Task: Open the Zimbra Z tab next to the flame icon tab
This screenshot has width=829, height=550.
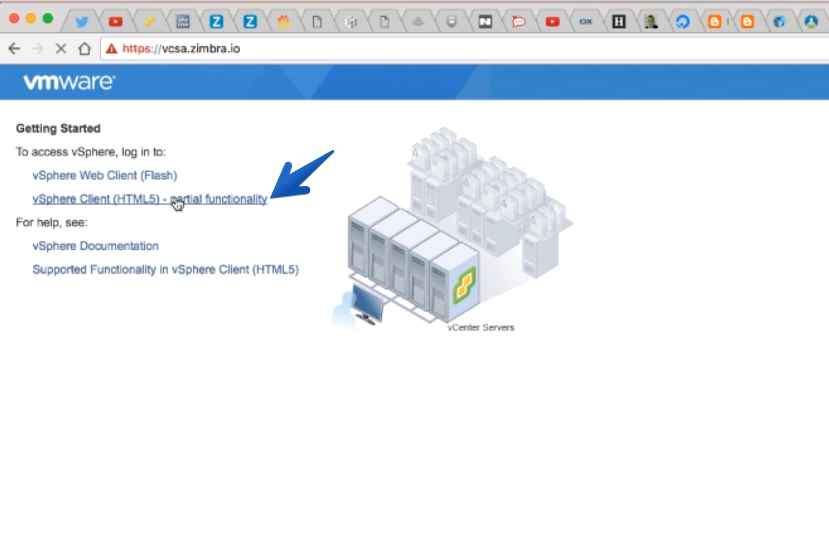Action: click(x=250, y=22)
